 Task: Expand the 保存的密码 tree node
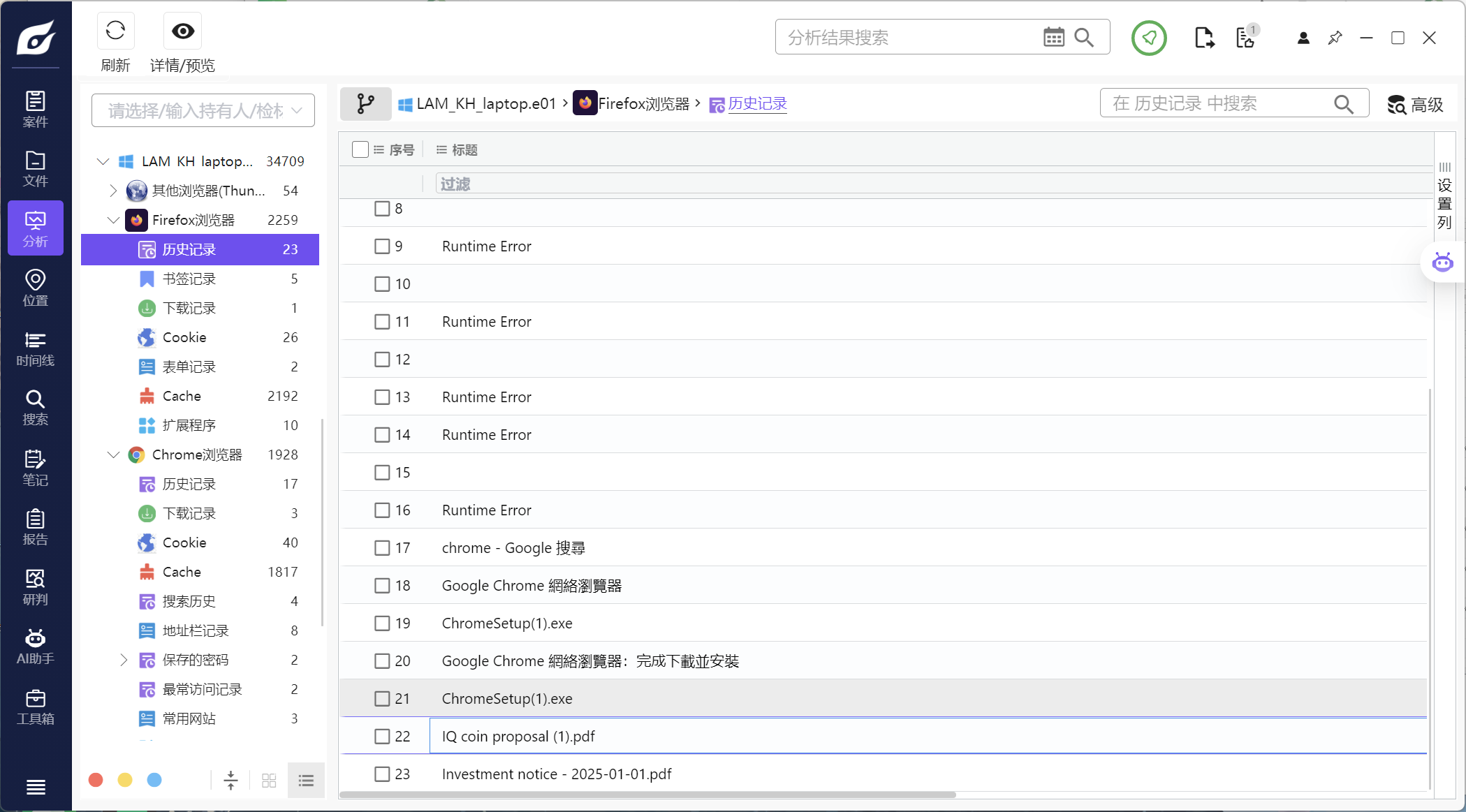coord(124,660)
